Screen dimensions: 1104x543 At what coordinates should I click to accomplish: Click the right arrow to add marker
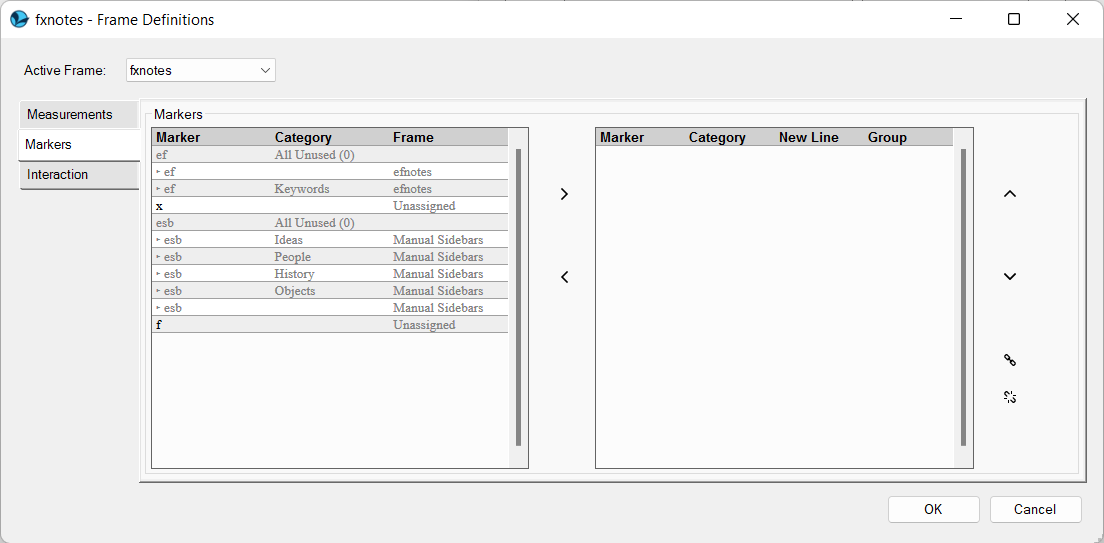click(564, 194)
